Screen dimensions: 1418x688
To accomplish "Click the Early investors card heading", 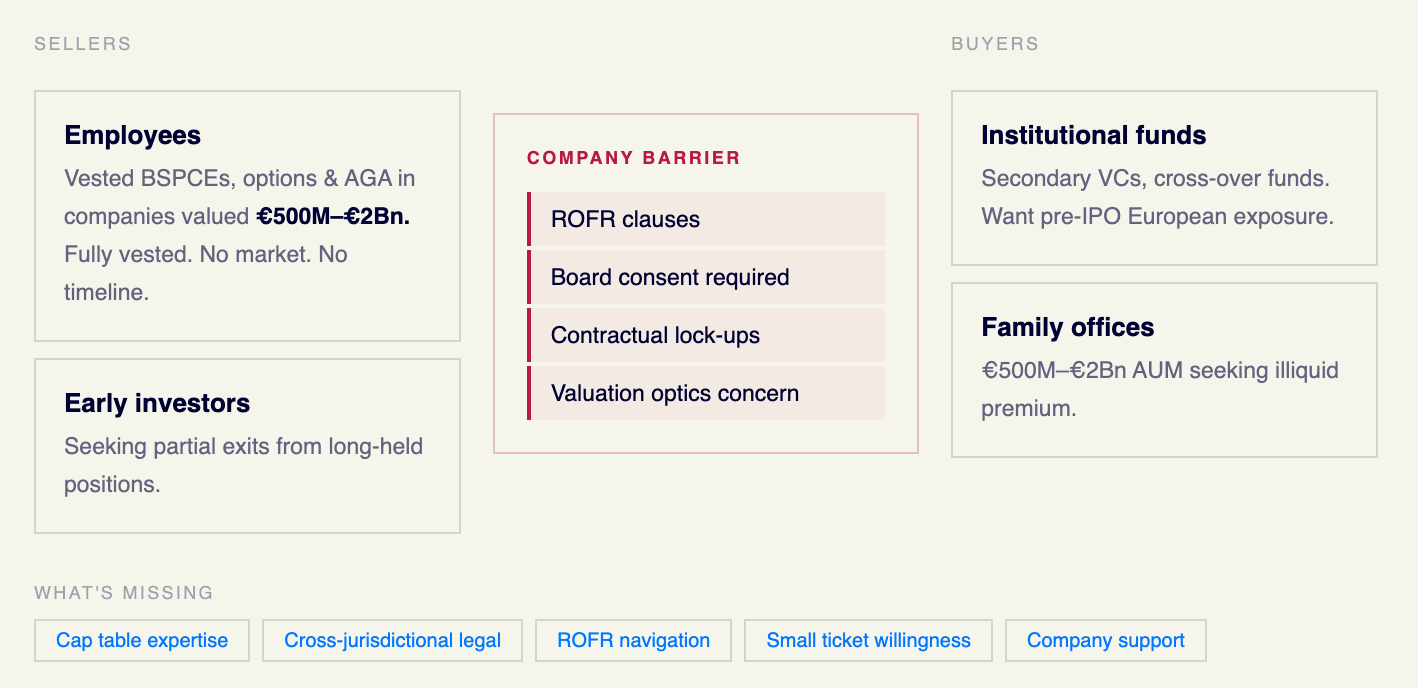I will point(157,403).
